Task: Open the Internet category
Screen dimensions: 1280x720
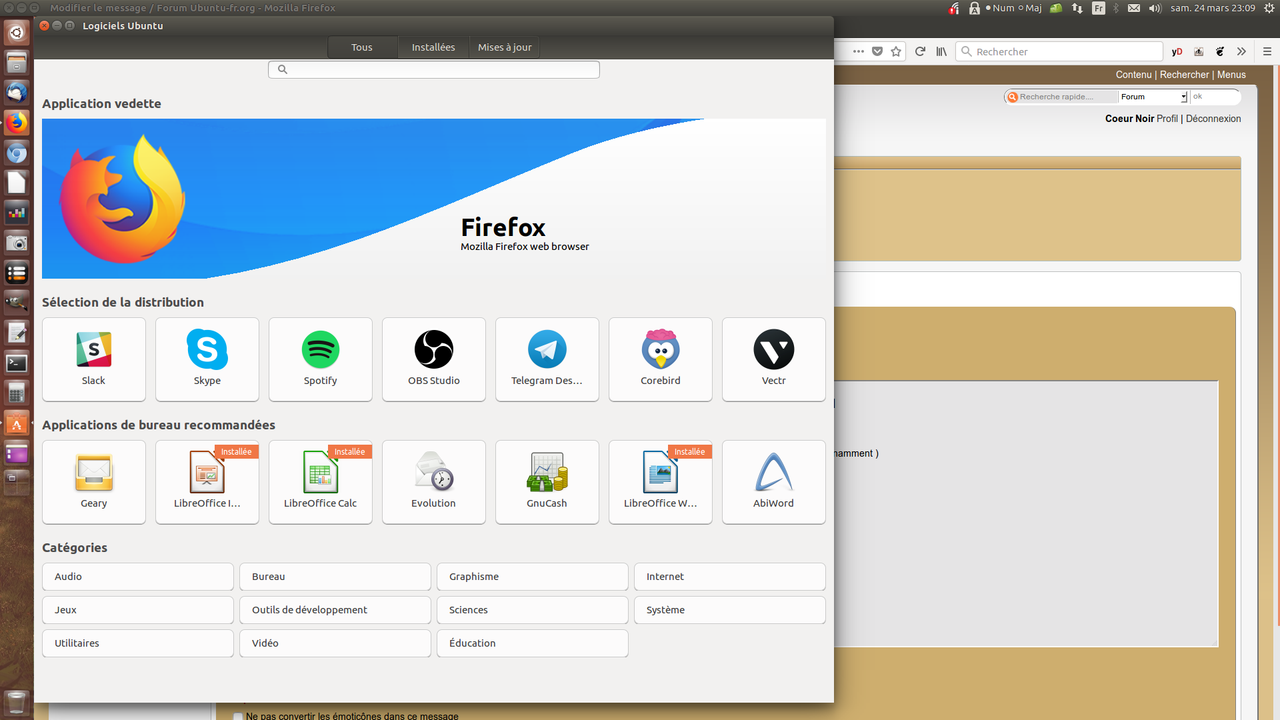Action: point(730,577)
